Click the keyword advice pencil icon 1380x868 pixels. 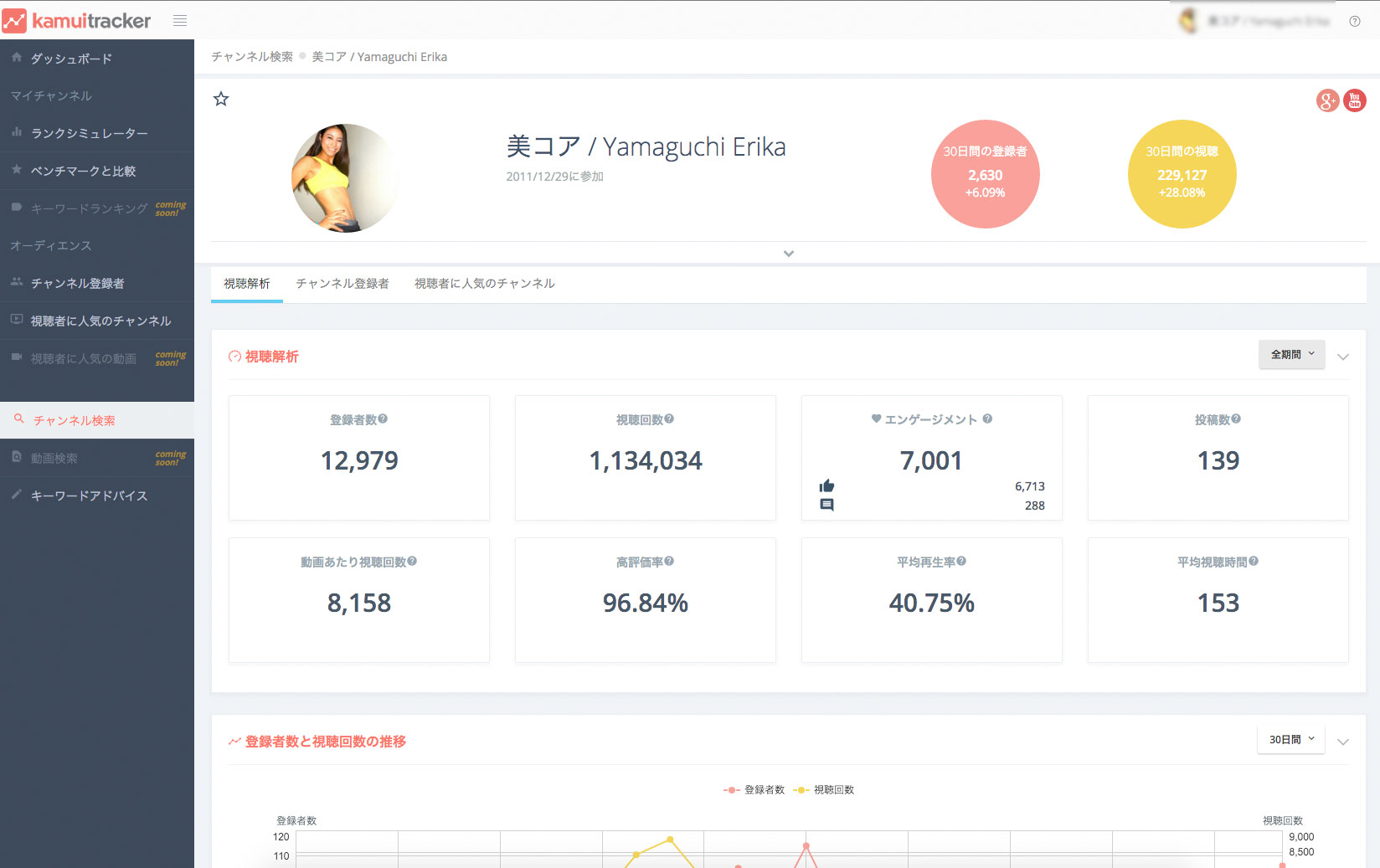pyautogui.click(x=17, y=495)
